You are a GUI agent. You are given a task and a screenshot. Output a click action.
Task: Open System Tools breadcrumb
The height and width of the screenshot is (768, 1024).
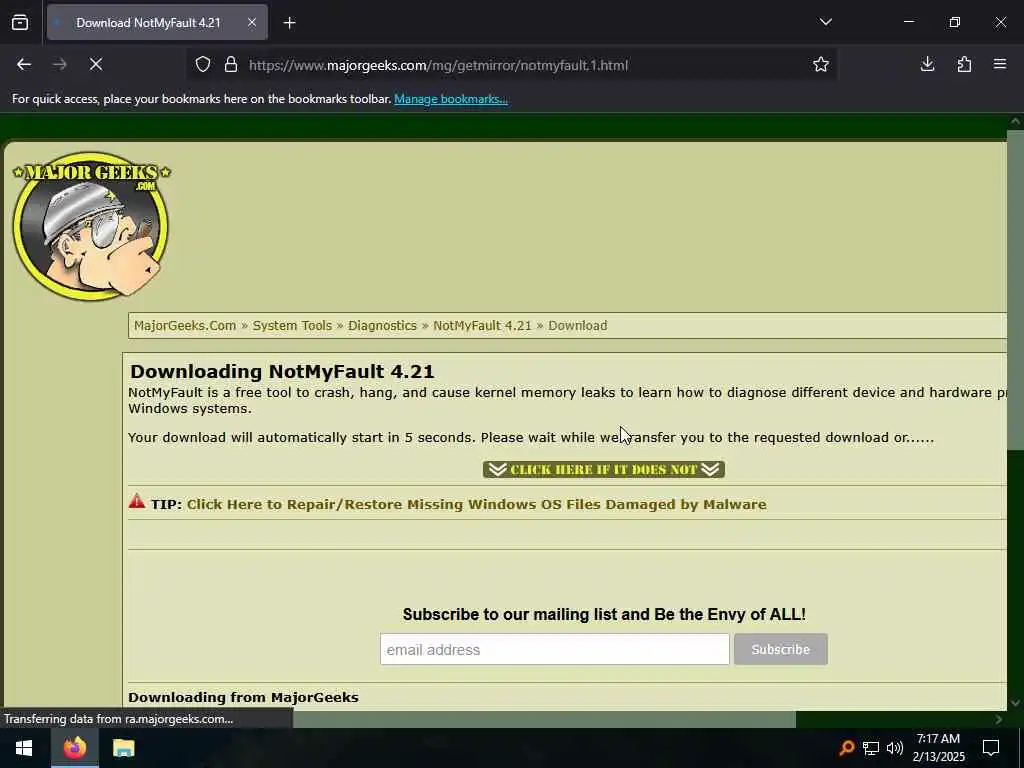click(x=292, y=325)
